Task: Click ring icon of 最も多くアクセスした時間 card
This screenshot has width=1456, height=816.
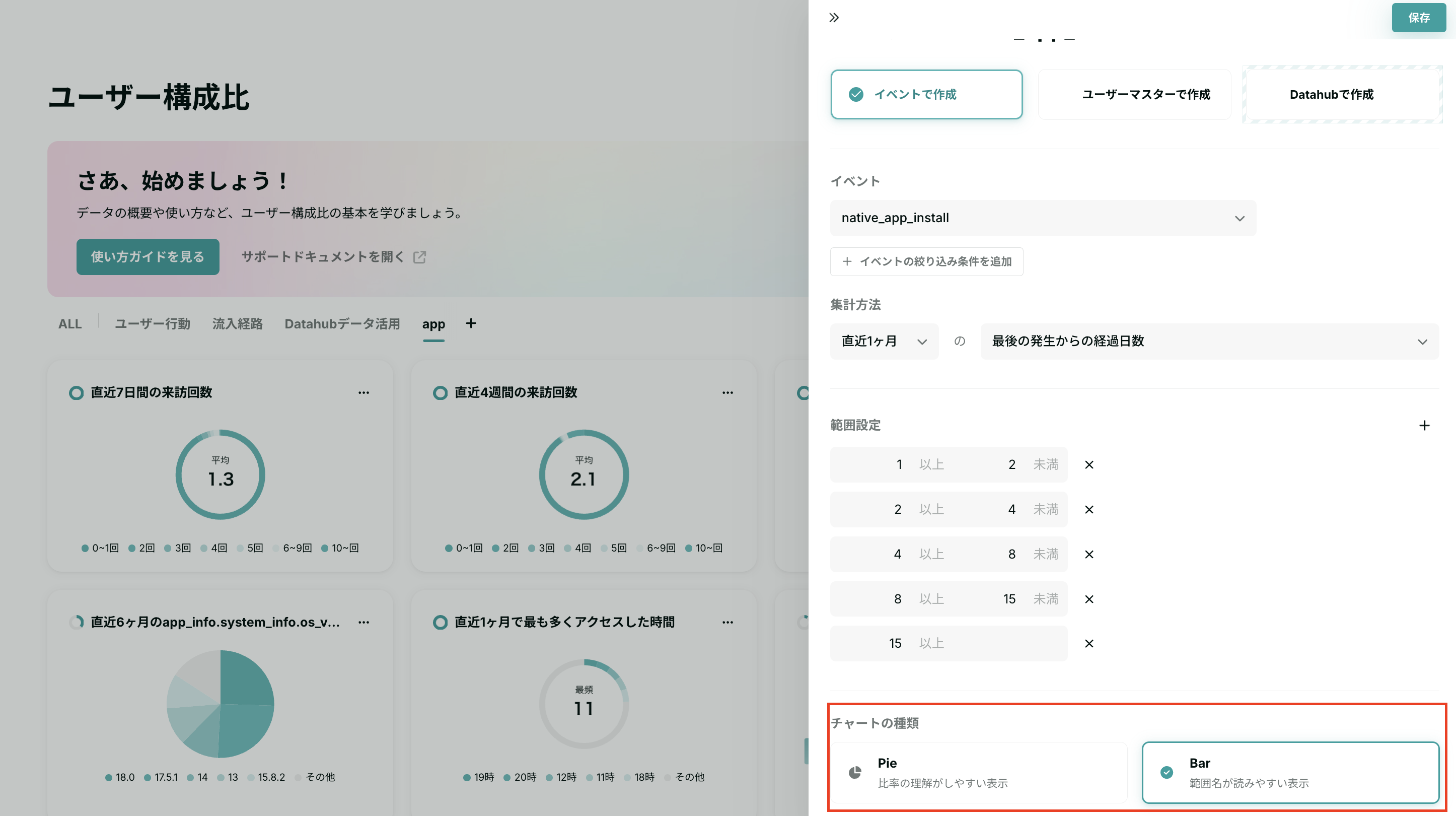Action: [440, 623]
